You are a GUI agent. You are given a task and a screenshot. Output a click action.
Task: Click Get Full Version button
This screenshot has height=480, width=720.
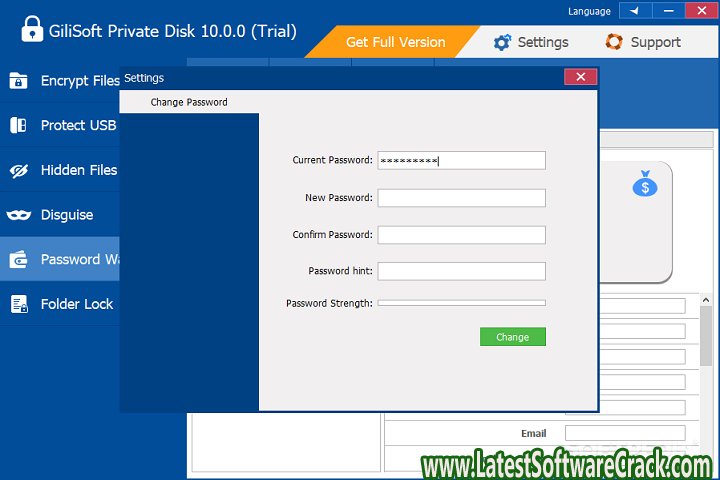point(395,42)
